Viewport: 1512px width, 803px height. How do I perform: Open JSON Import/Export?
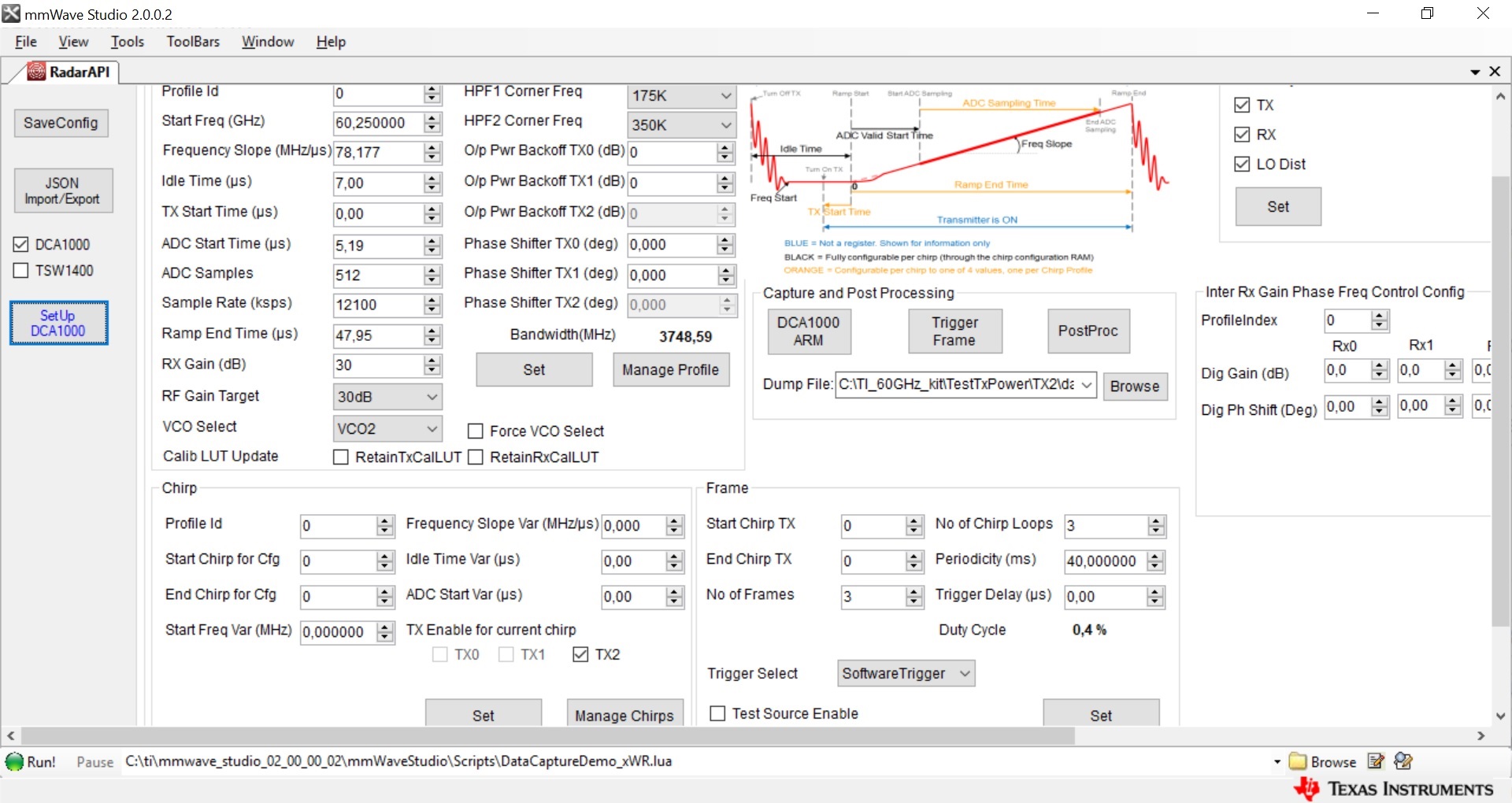pyautogui.click(x=62, y=191)
